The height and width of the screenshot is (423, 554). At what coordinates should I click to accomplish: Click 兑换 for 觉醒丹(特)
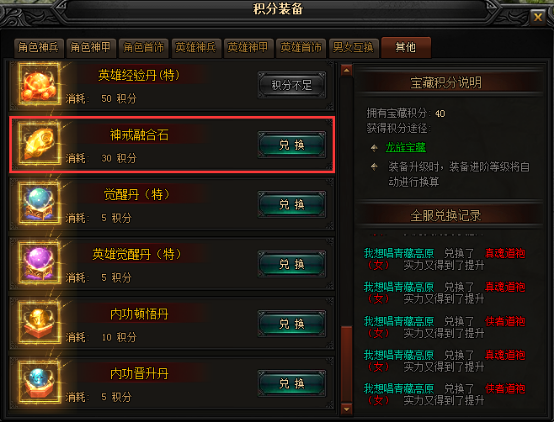pyautogui.click(x=292, y=204)
